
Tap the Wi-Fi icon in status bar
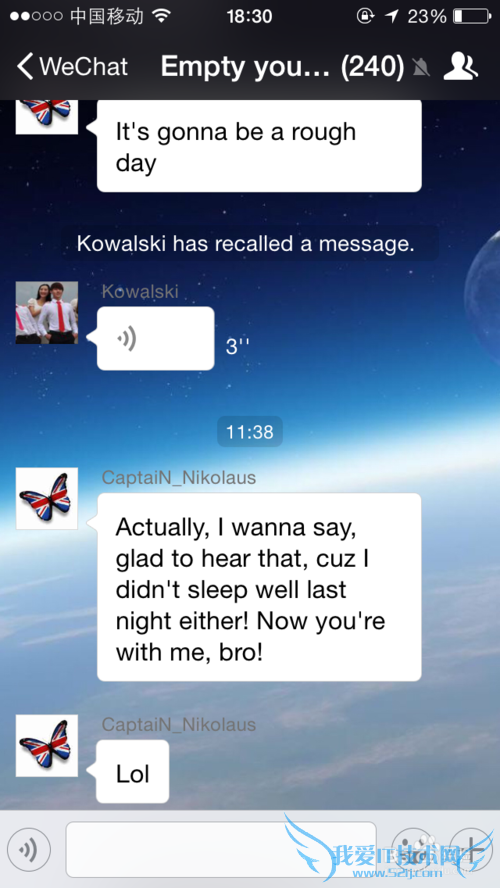coord(162,16)
